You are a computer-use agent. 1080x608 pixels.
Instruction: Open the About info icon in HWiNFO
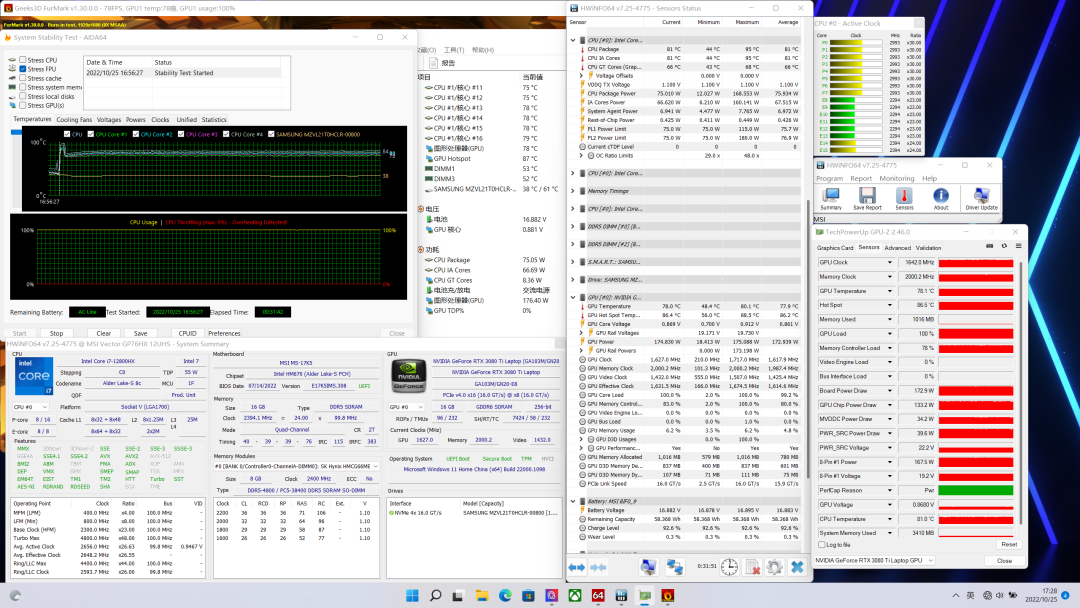pyautogui.click(x=940, y=198)
